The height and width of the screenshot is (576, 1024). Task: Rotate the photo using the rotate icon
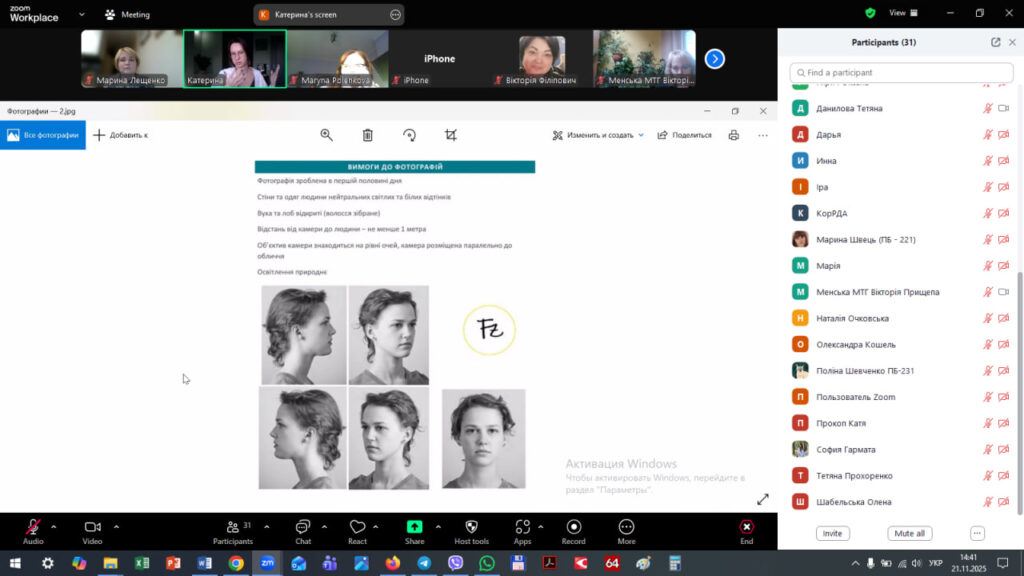[x=409, y=135]
